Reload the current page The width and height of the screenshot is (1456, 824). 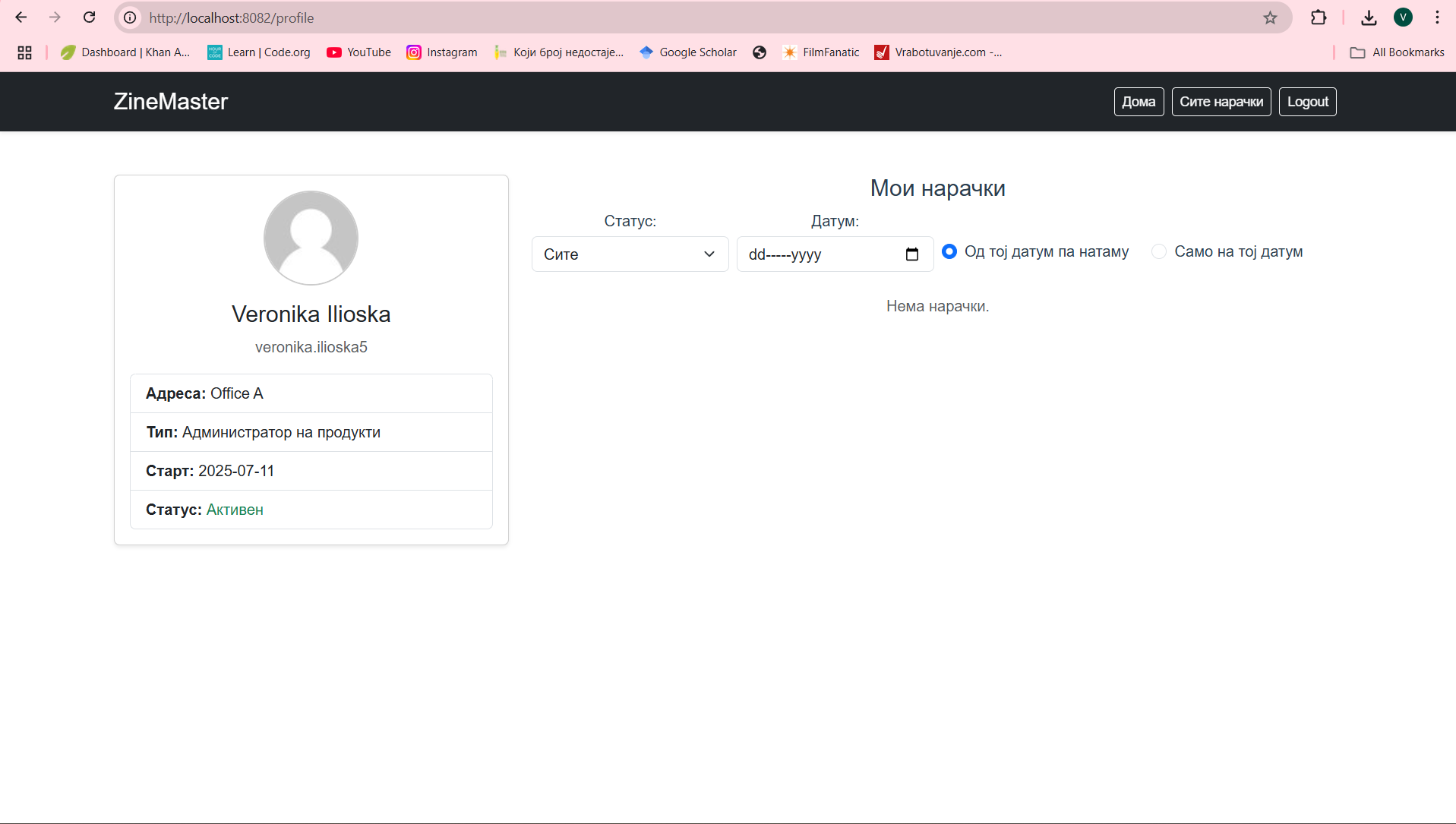89,17
